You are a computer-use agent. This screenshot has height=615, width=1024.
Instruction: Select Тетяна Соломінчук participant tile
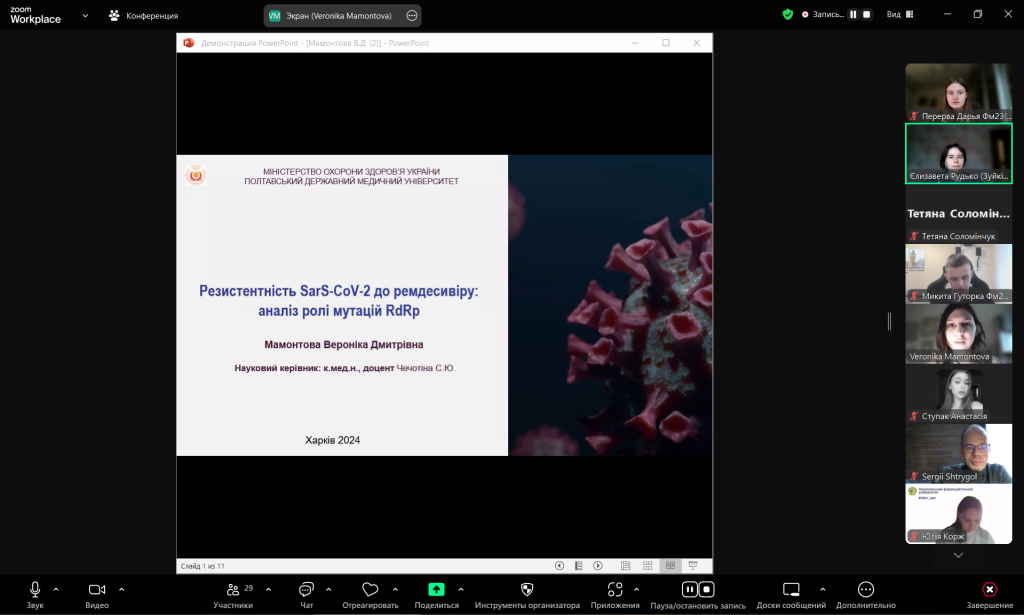pos(959,213)
